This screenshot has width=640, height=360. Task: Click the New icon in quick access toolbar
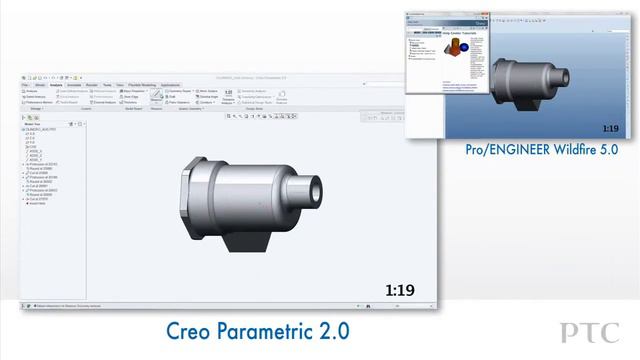29,78
